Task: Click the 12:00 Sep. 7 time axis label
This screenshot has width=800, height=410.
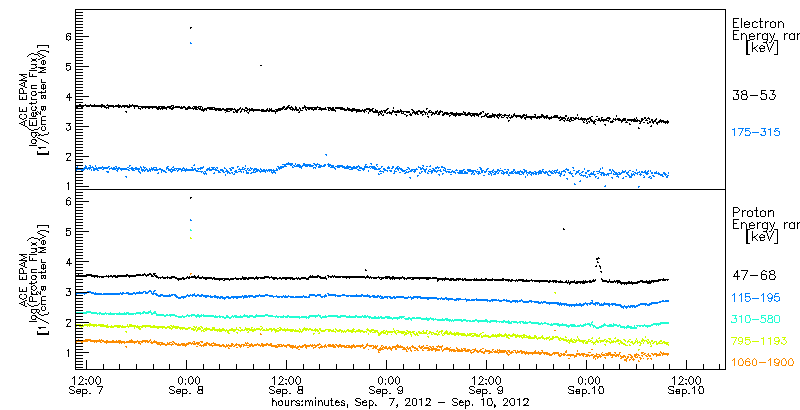Action: (x=86, y=386)
